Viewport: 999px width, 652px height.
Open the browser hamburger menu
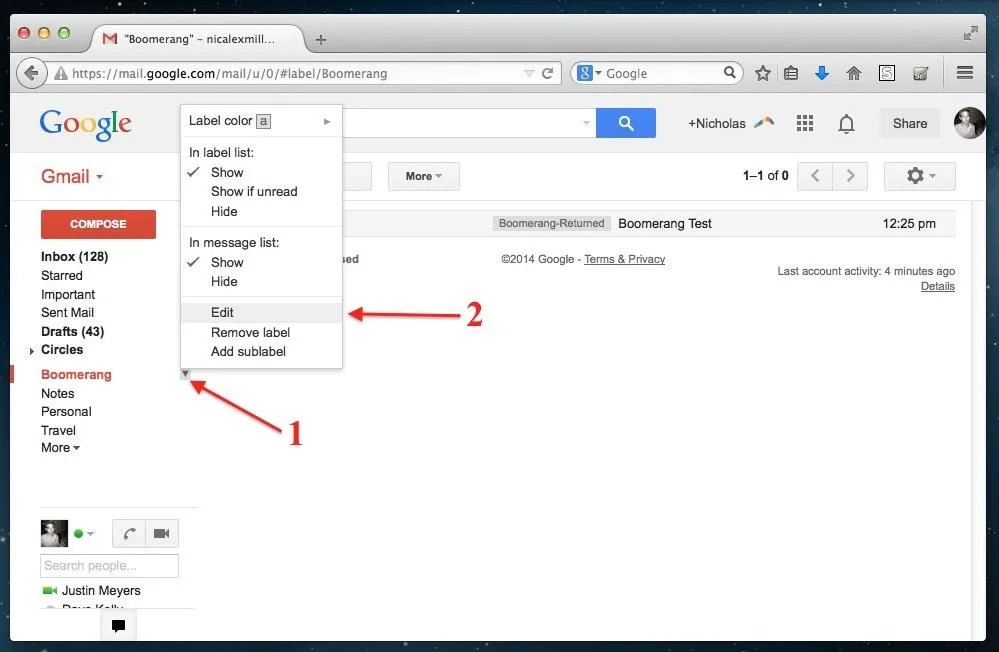coord(965,73)
